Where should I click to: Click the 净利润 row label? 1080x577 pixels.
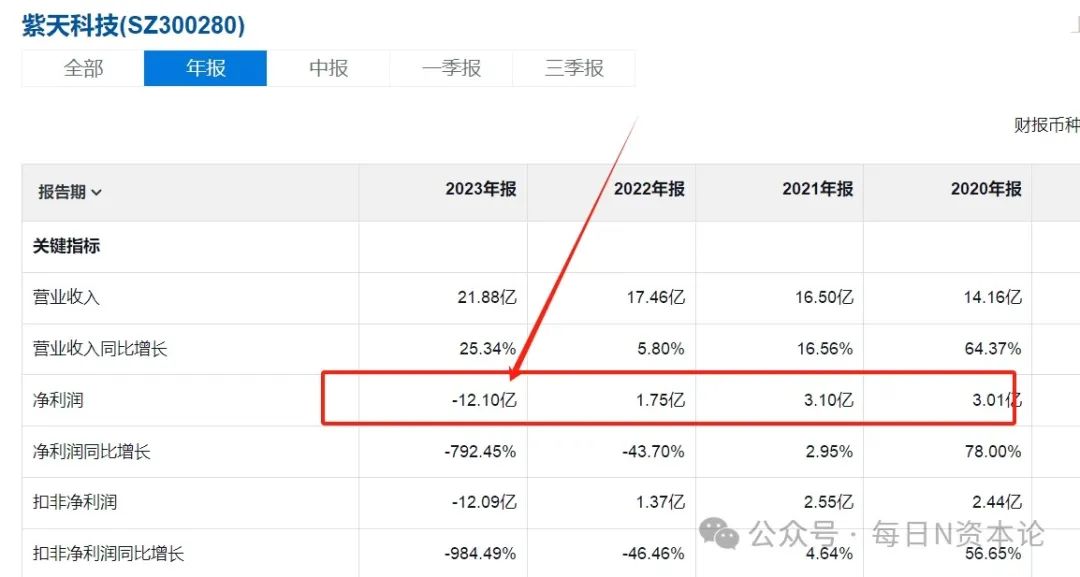[x=58, y=400]
